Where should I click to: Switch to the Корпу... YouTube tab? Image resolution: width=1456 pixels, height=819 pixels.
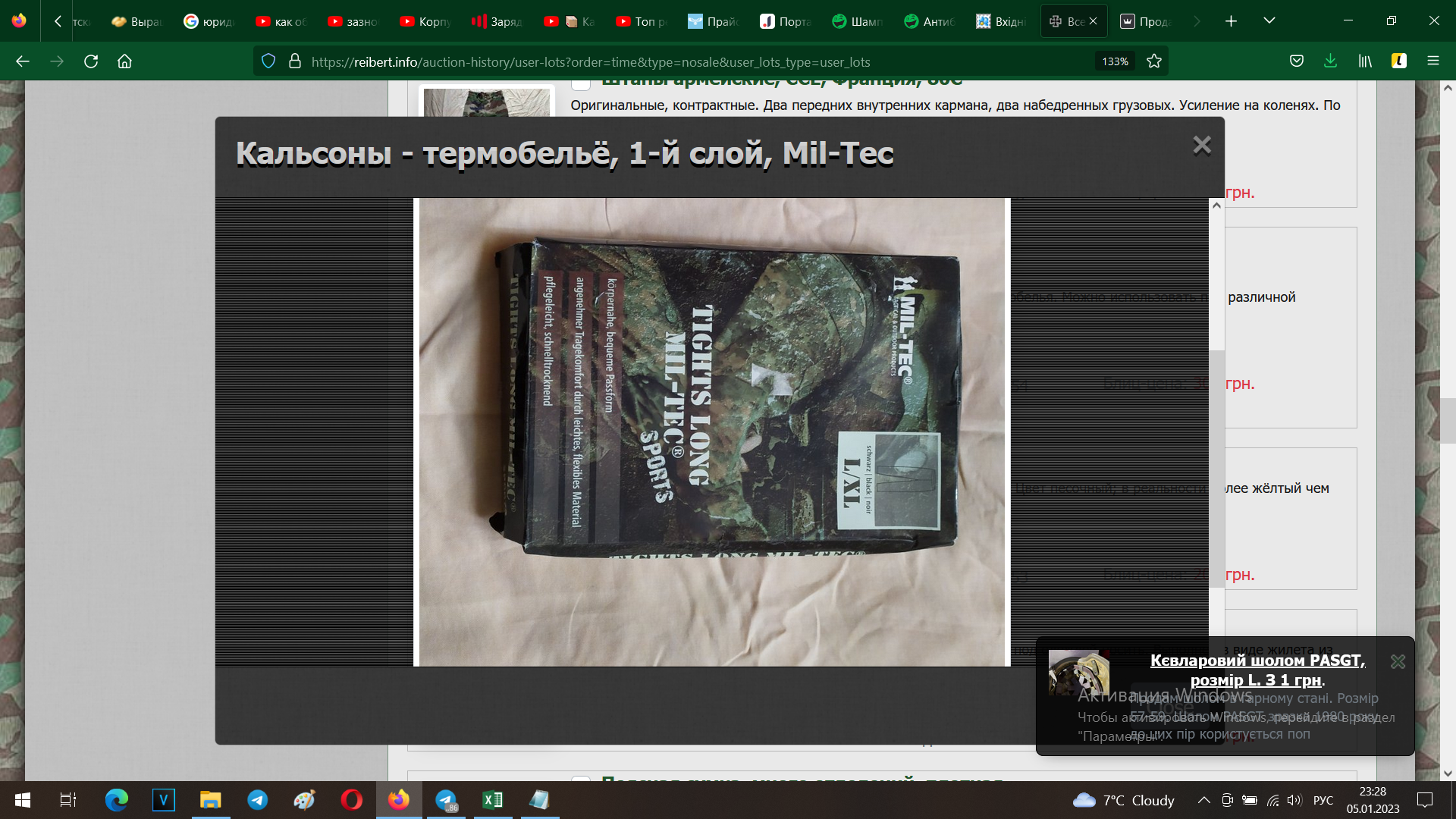425,21
